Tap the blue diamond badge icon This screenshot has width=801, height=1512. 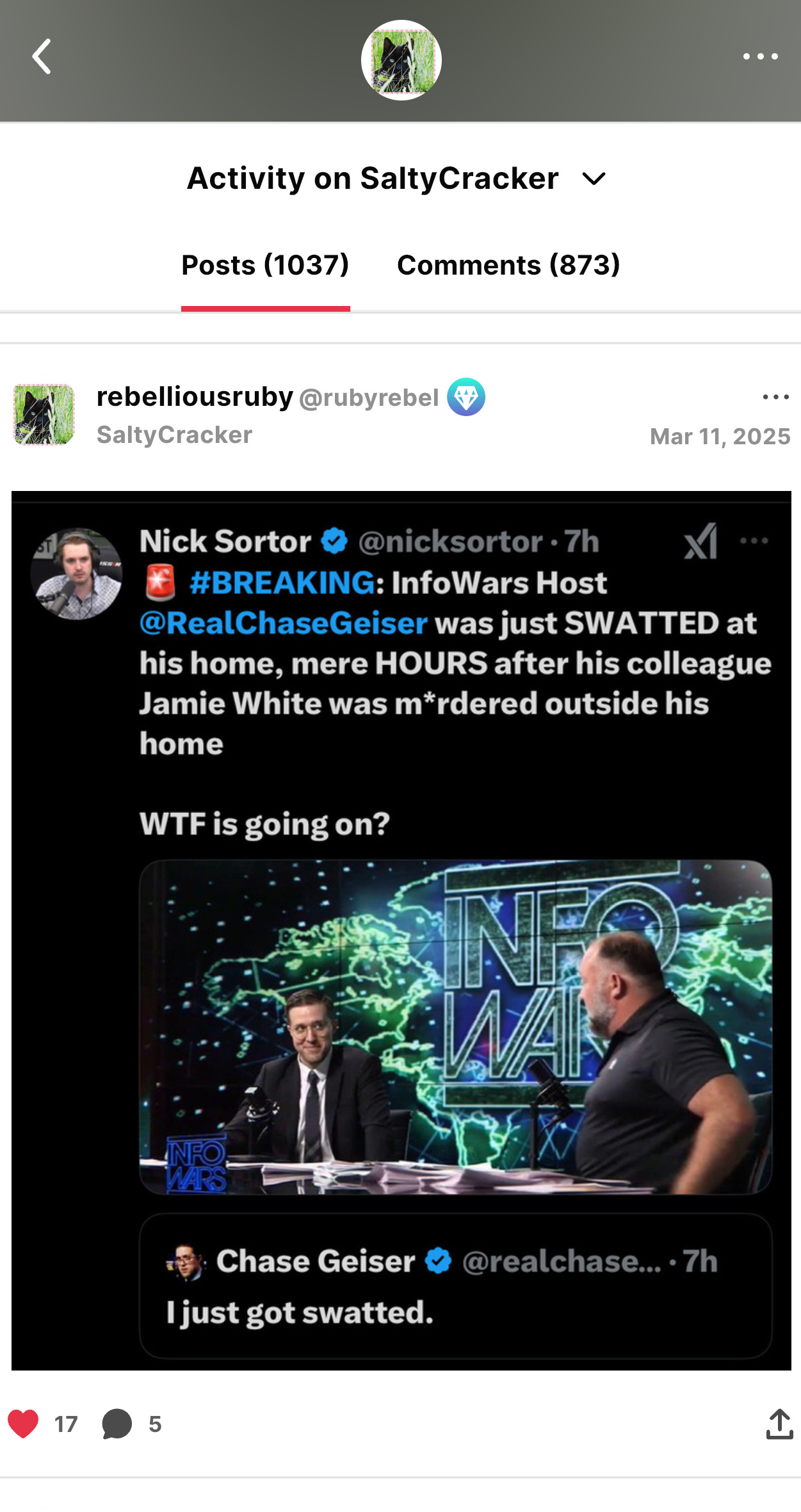[466, 397]
